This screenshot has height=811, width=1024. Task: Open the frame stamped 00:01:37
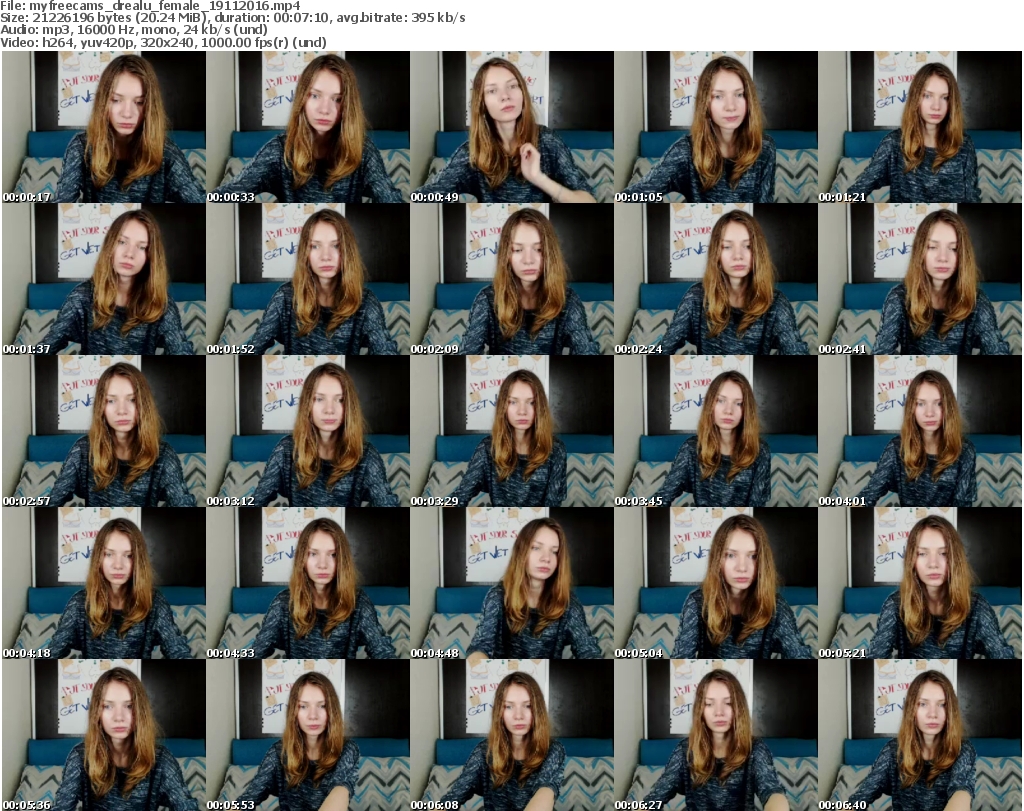104,279
